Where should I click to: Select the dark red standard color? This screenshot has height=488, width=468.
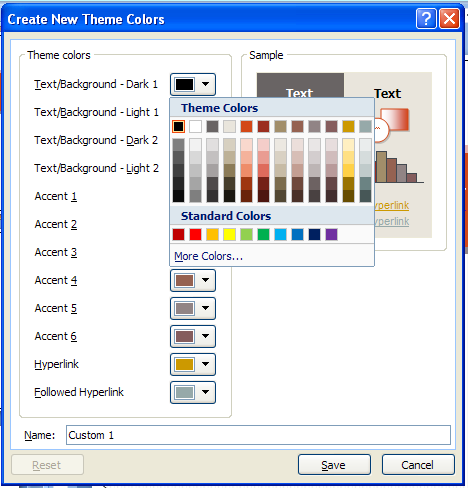click(178, 235)
